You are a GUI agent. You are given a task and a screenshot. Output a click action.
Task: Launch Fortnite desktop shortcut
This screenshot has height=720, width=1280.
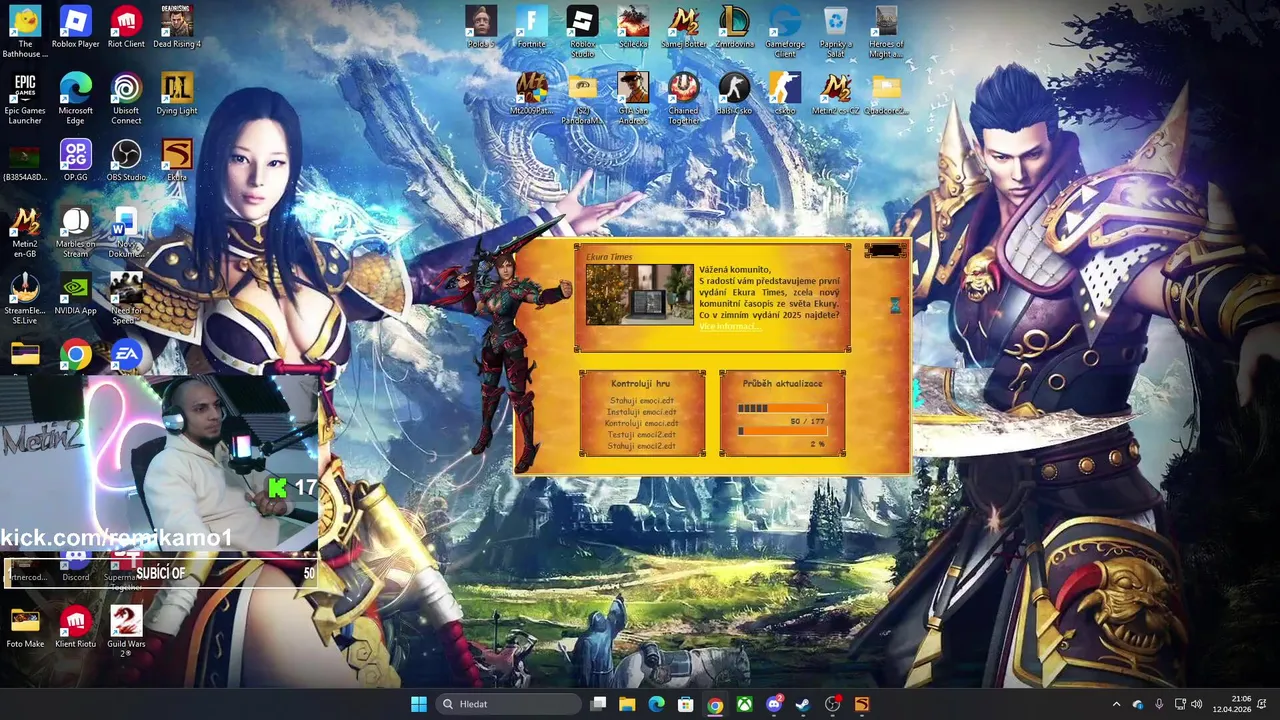(x=532, y=27)
